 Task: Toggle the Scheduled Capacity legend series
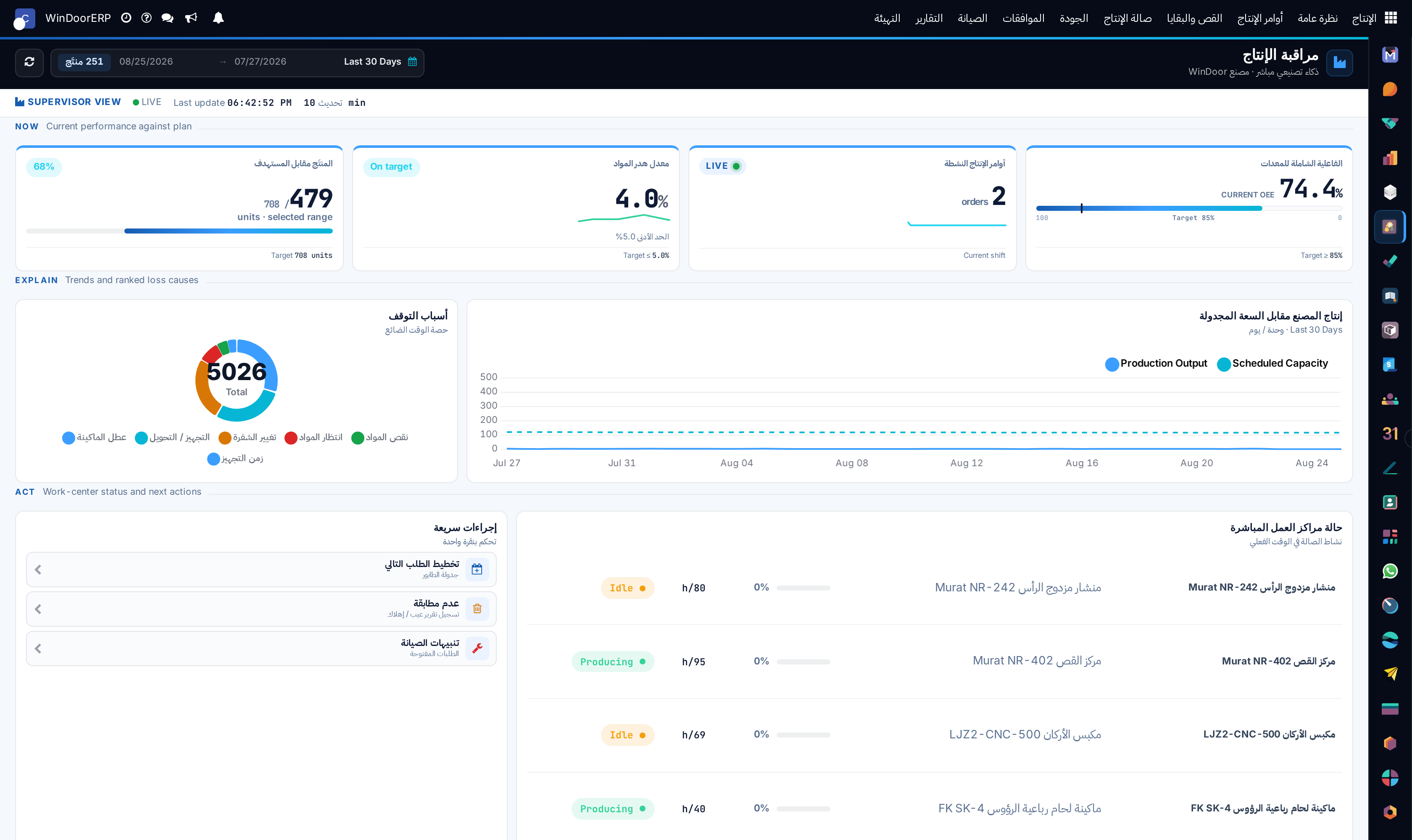pos(1272,364)
